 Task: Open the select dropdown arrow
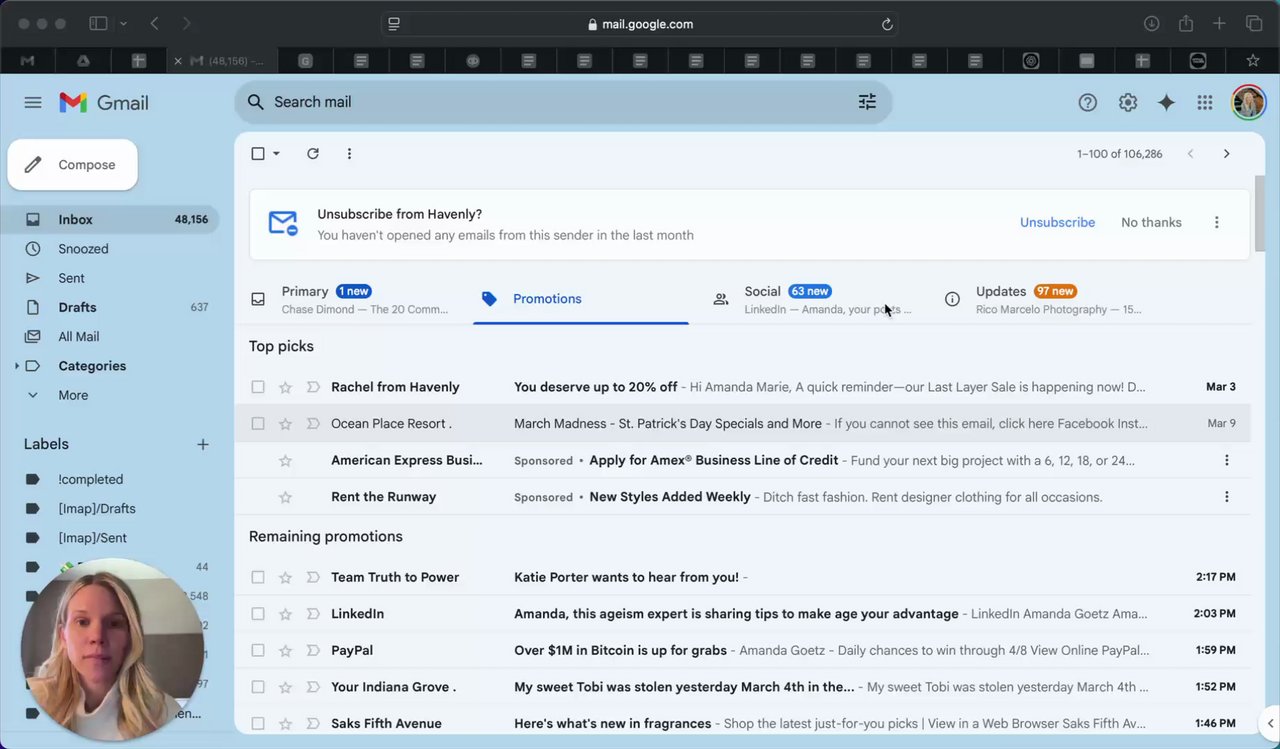pyautogui.click(x=276, y=154)
